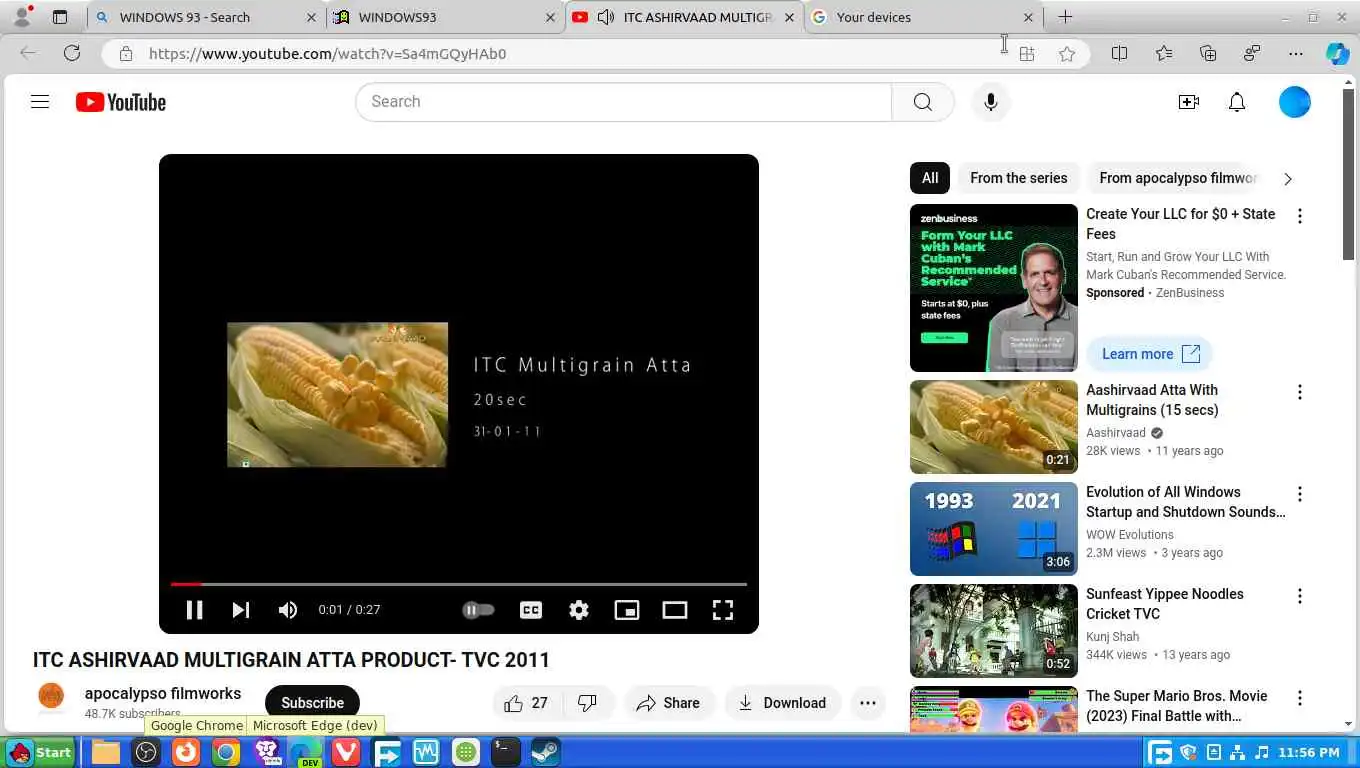Open options for Super Mario Bros. Movie video
The width and height of the screenshot is (1360, 768).
pos(1300,698)
